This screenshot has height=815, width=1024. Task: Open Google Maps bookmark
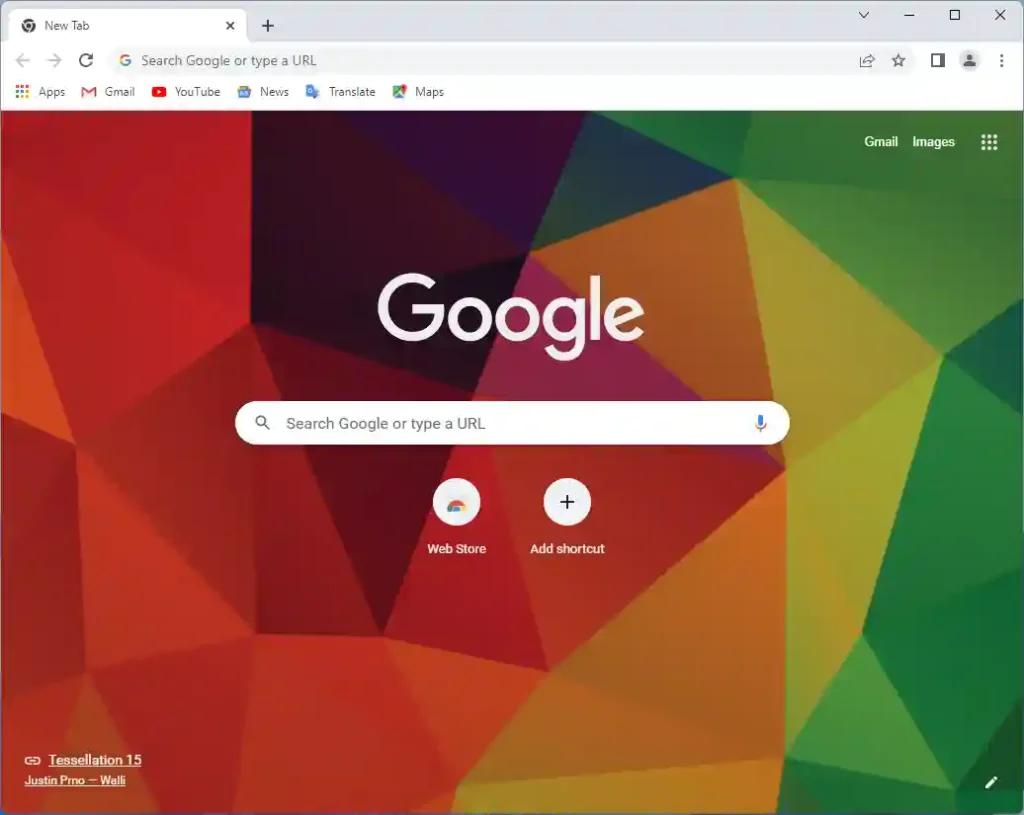[418, 91]
